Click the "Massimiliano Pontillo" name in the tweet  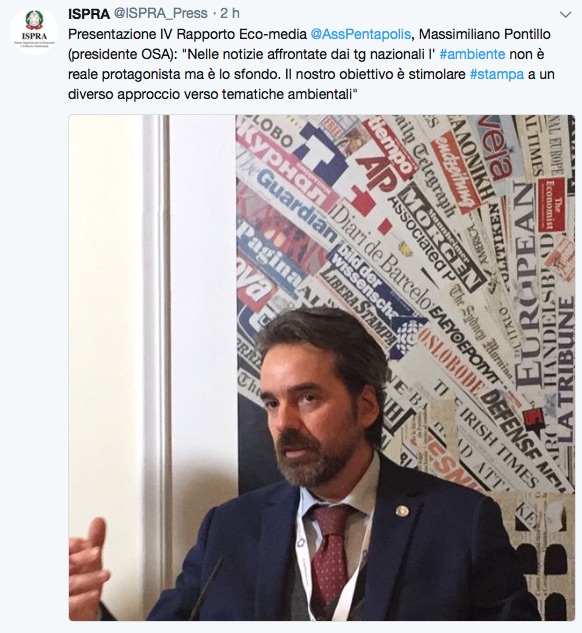point(485,34)
